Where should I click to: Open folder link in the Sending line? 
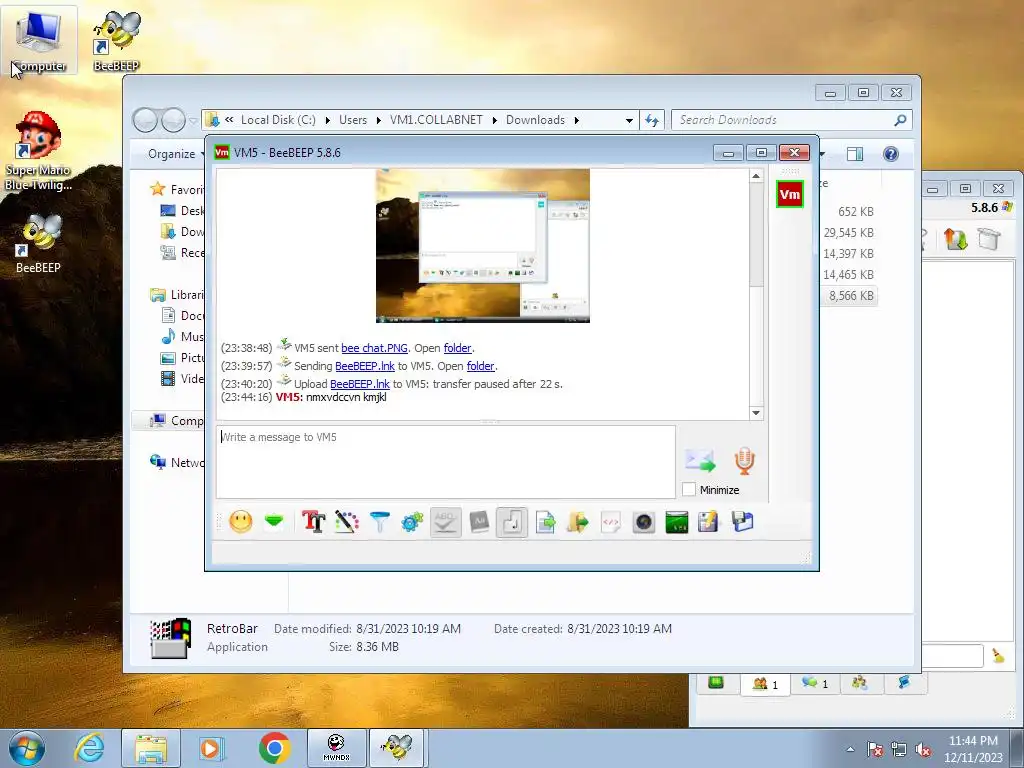coord(480,366)
